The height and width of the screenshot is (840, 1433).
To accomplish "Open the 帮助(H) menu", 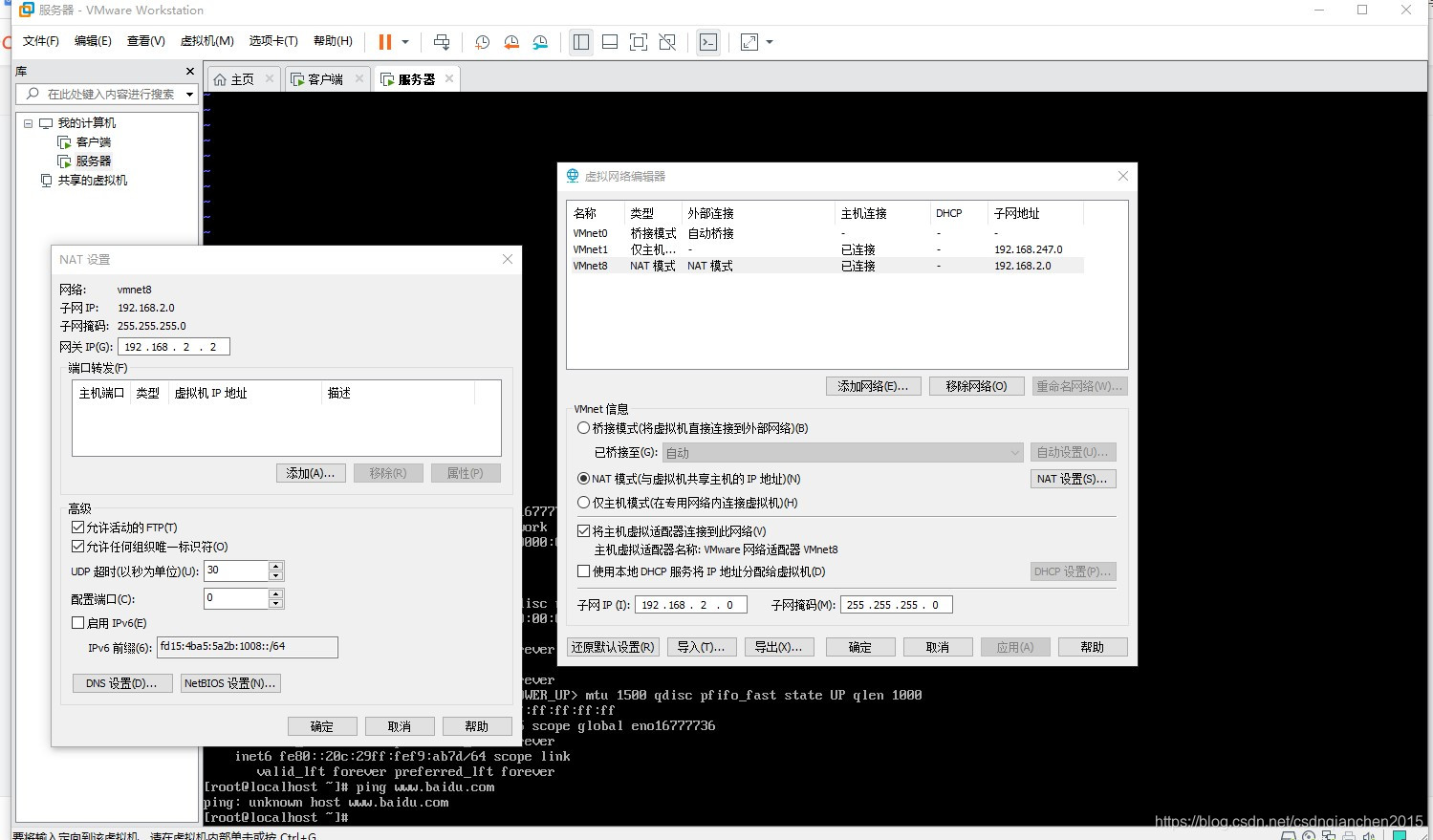I will [x=333, y=41].
